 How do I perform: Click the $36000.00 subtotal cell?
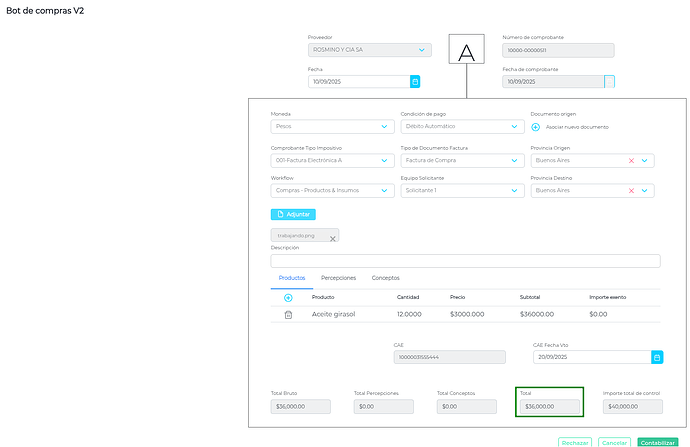536,314
